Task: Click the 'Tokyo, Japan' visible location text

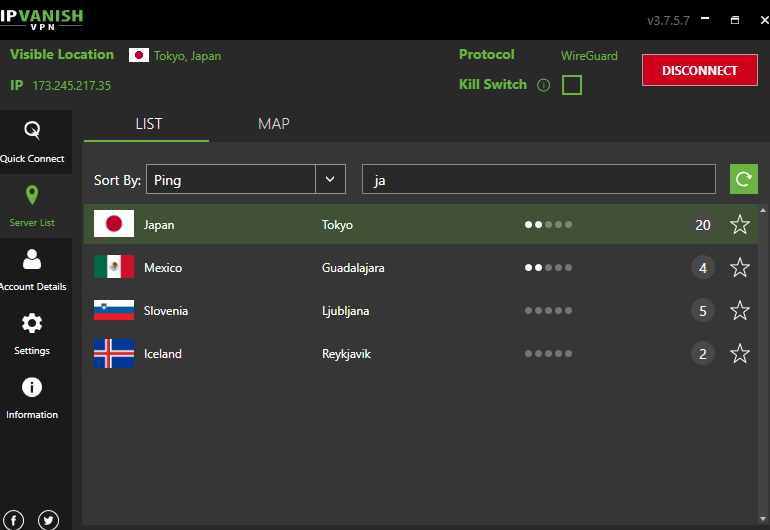Action: 187,56
